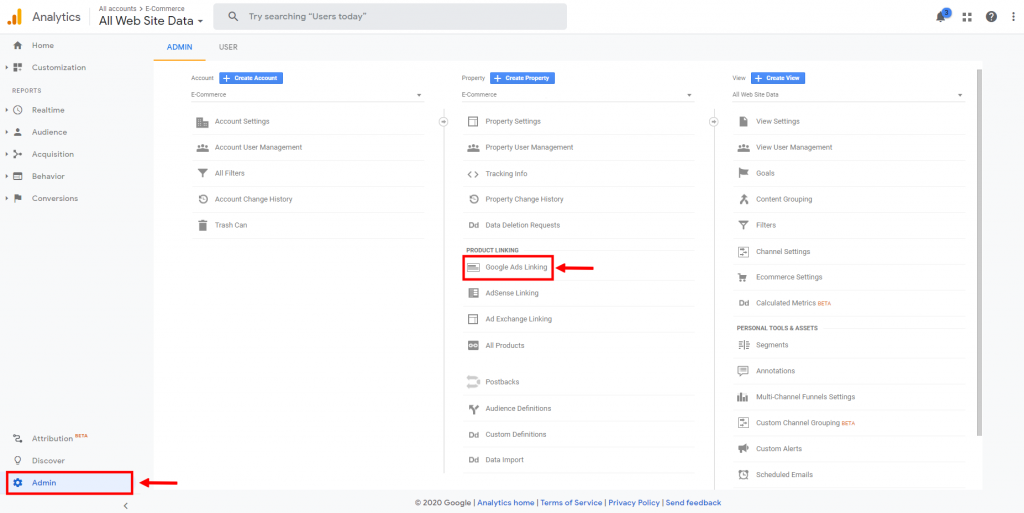Click the Create View button
Viewport: 1024px width, 513px height.
click(x=778, y=78)
